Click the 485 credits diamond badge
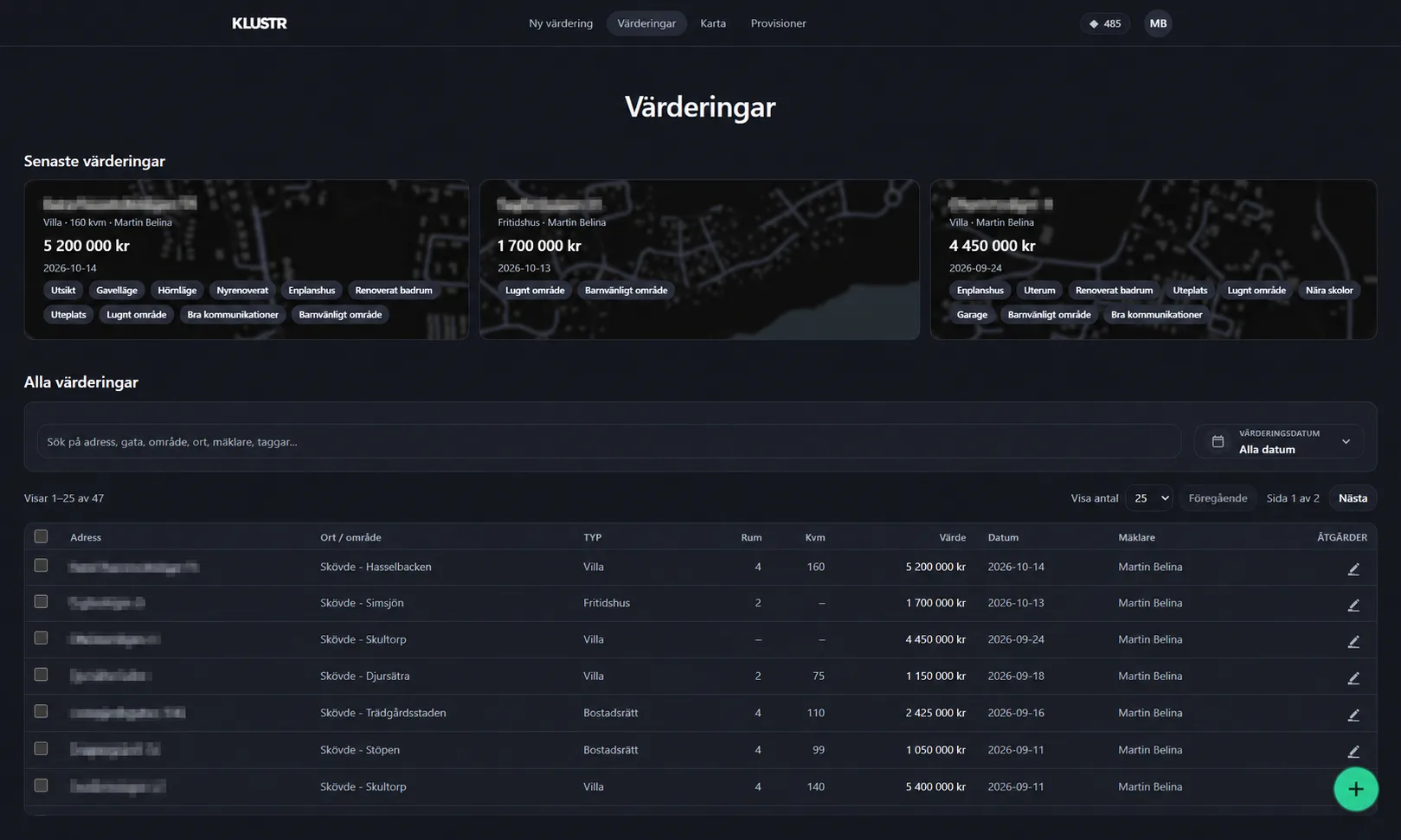Viewport: 1401px width, 840px height. [1105, 23]
